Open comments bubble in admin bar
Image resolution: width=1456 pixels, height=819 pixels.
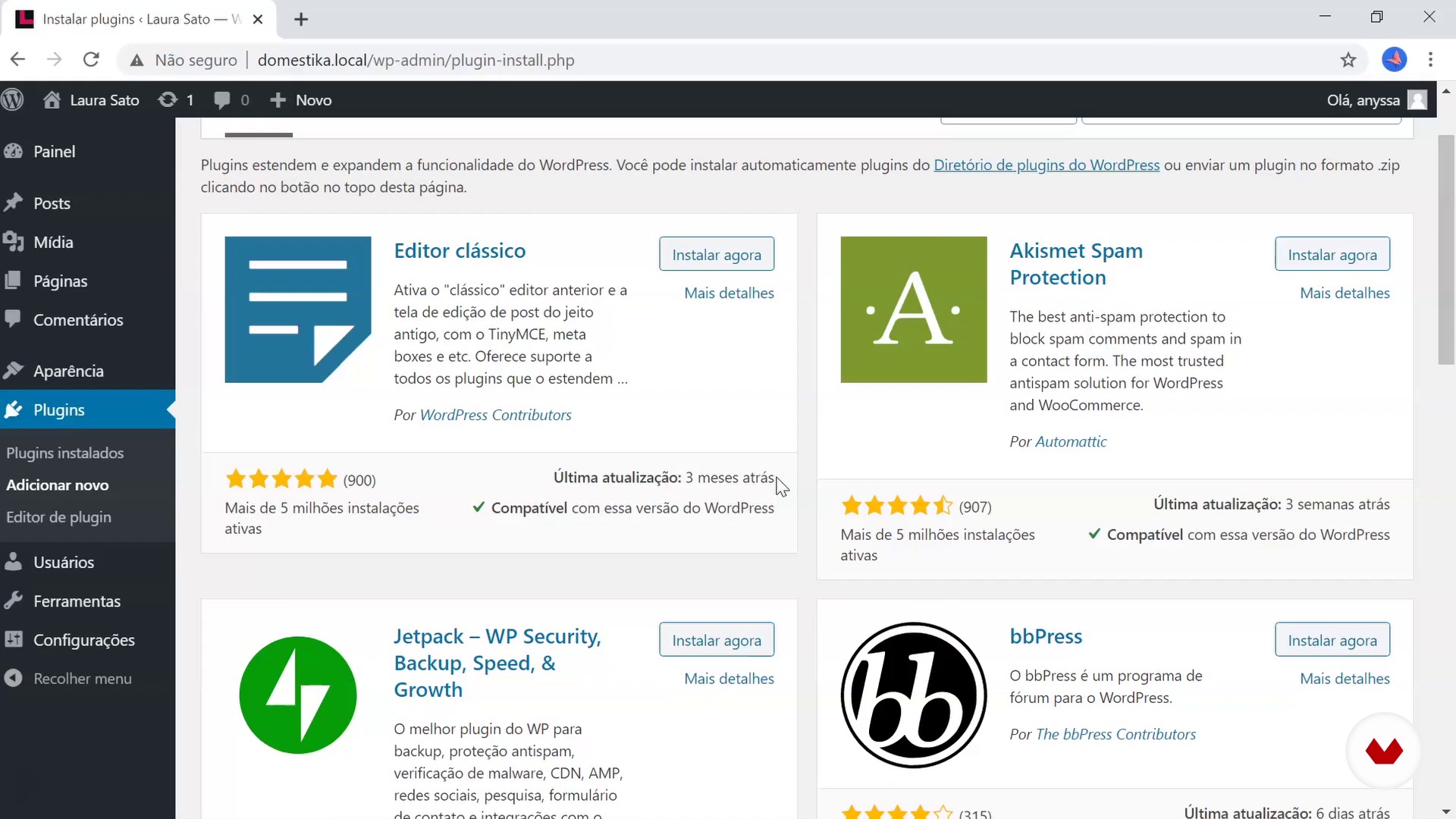pyautogui.click(x=222, y=100)
